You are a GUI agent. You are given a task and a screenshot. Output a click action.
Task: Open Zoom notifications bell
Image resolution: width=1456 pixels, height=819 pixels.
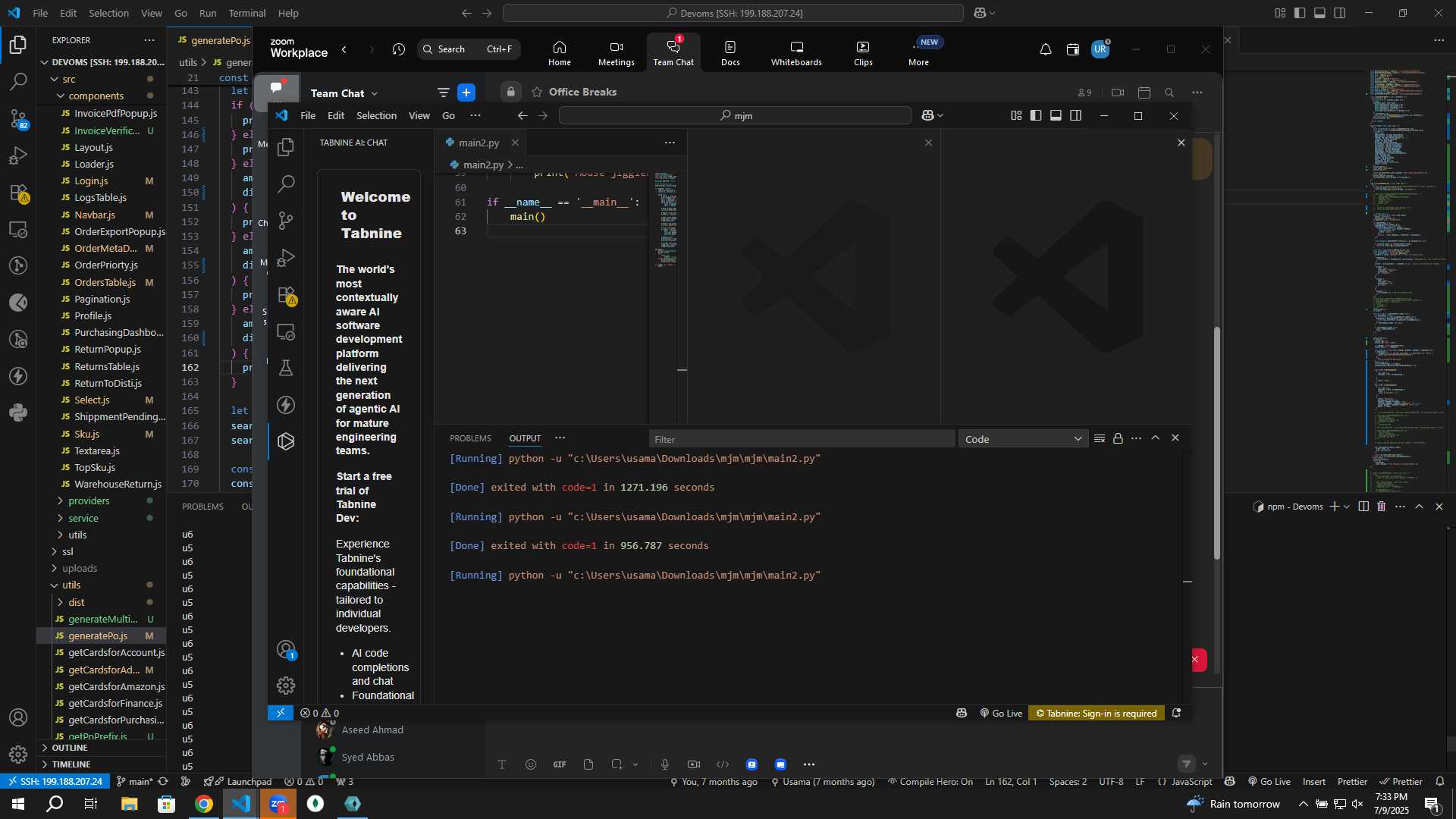point(1045,49)
